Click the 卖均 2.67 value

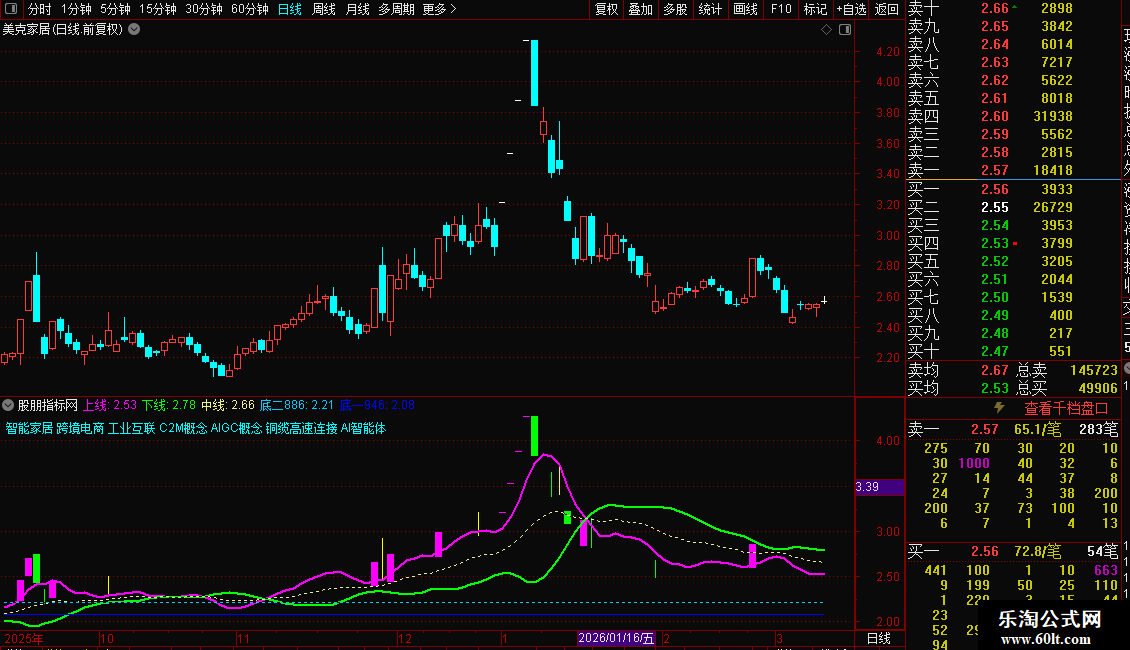pyautogui.click(x=995, y=370)
